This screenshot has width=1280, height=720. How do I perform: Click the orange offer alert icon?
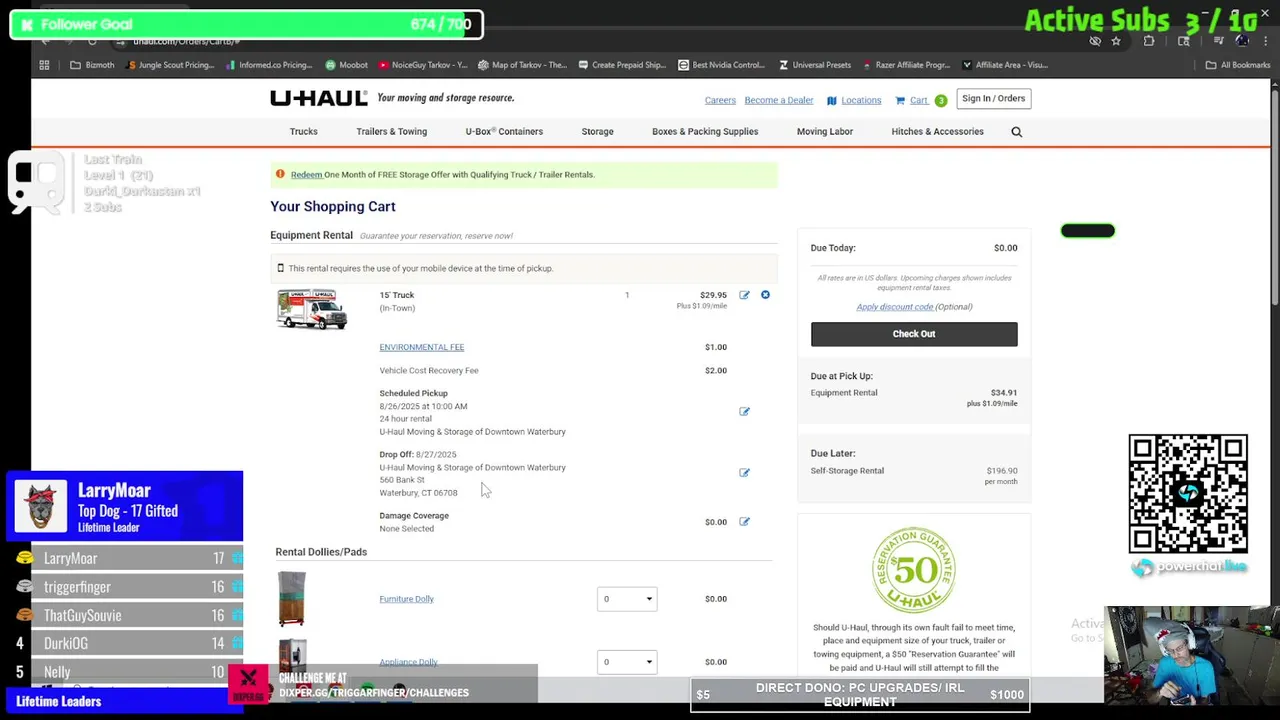pyautogui.click(x=280, y=174)
